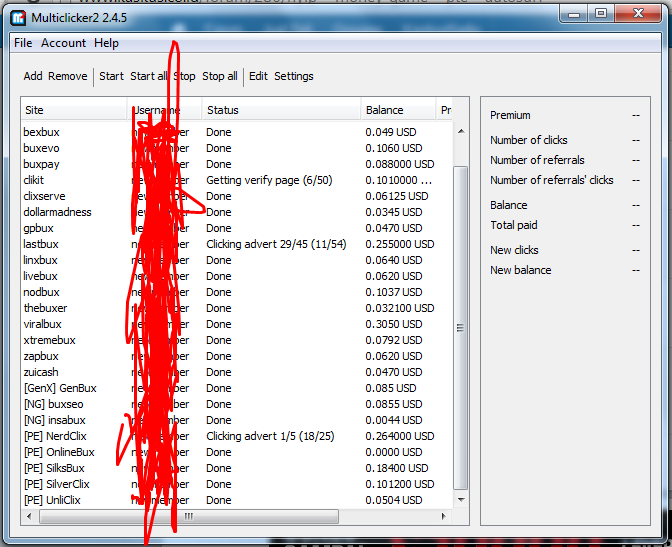Select the dollarmadness site row
This screenshot has height=547, width=672.
pos(237,212)
